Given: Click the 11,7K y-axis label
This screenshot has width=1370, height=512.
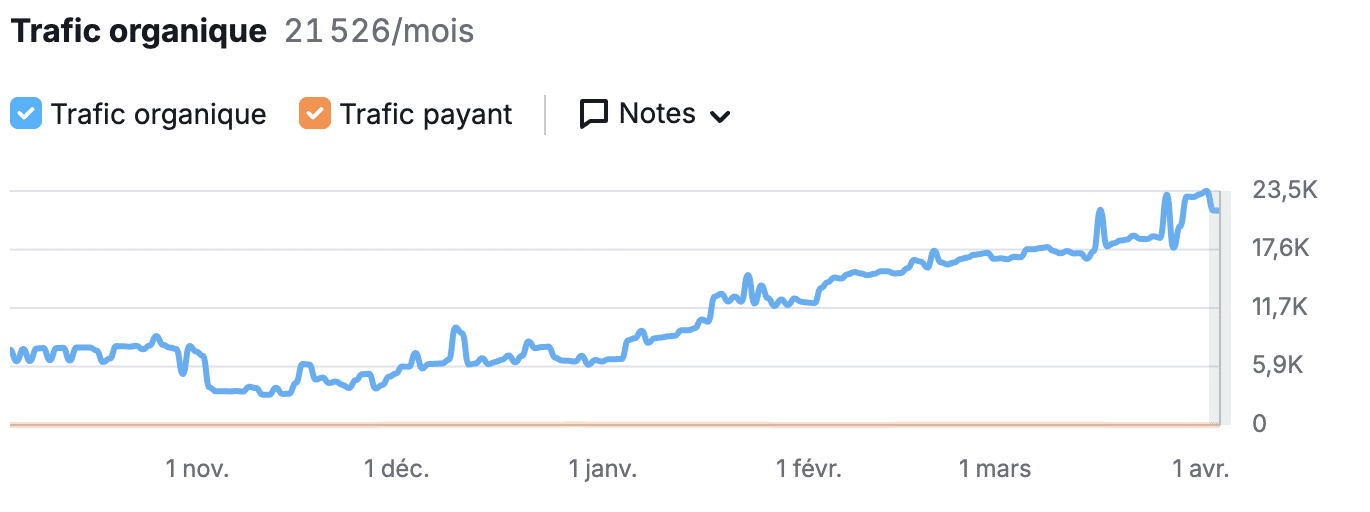Looking at the screenshot, I should tap(1282, 307).
